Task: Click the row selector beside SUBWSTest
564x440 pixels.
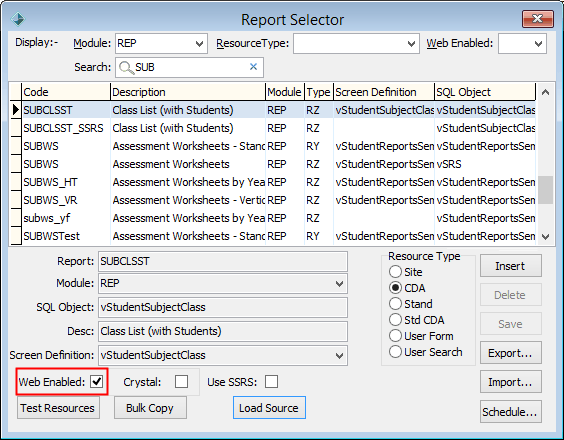Action: point(15,236)
